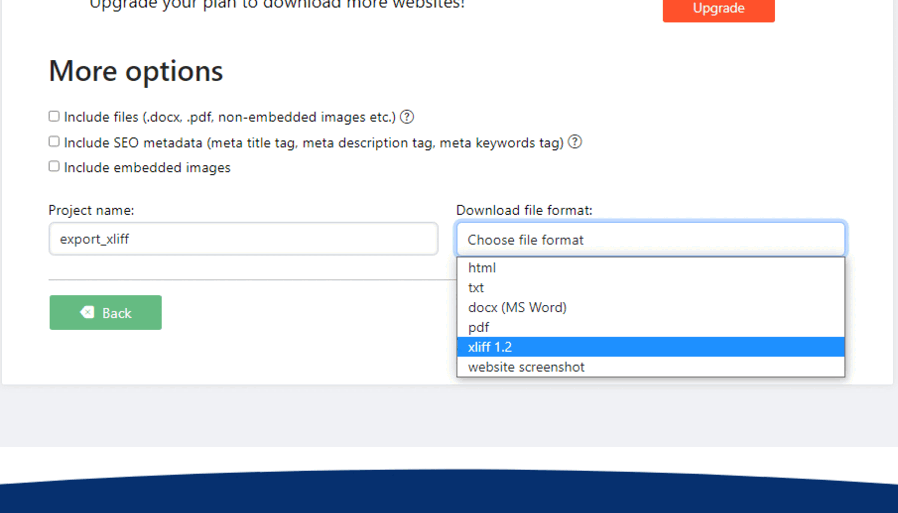Select pdf in the format dropdown
The image size is (898, 513).
pos(479,327)
